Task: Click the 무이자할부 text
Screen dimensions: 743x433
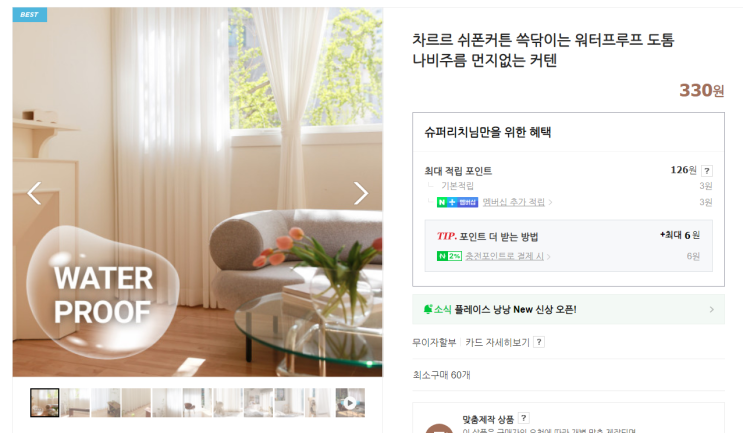Action: [x=434, y=342]
